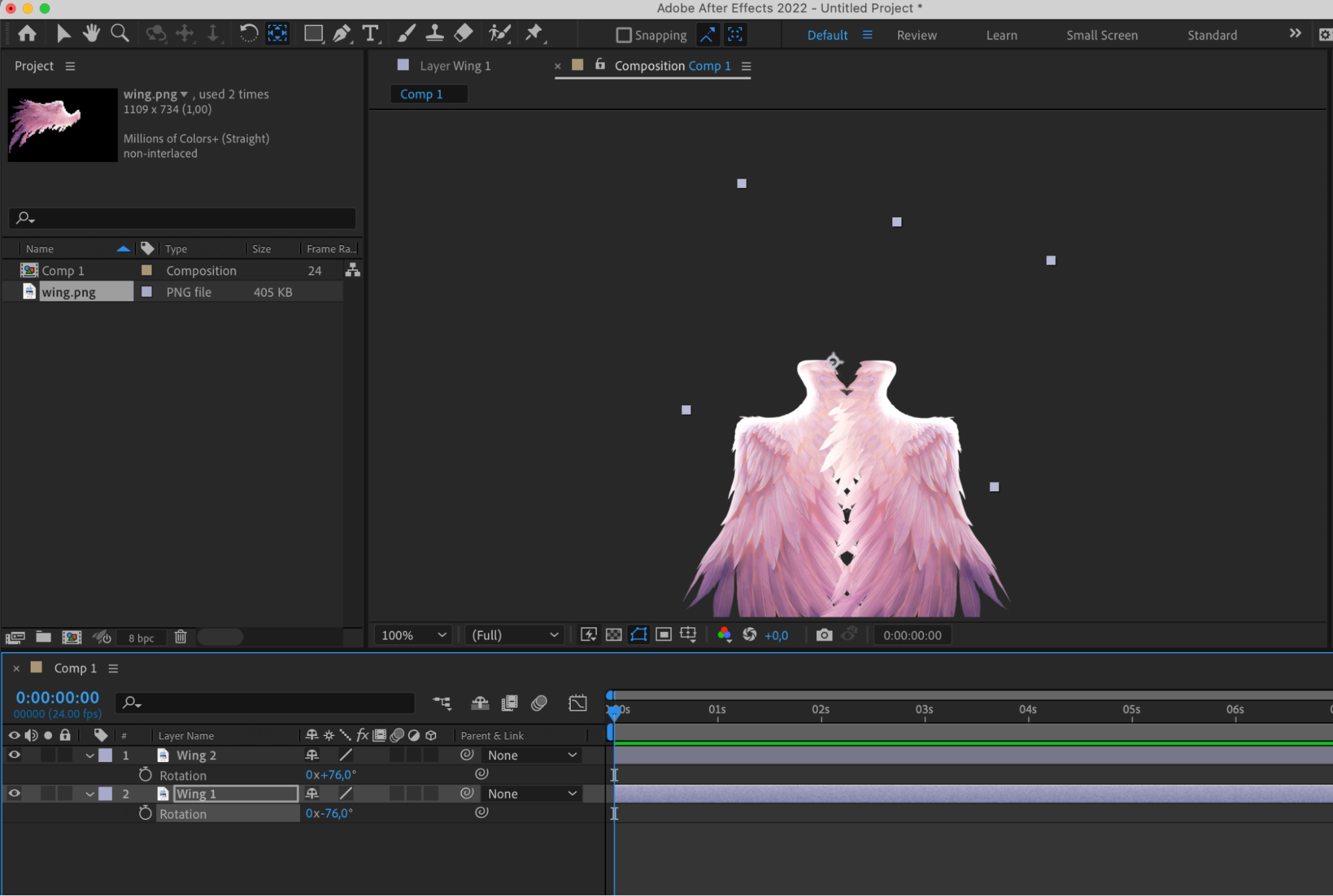Image resolution: width=1333 pixels, height=896 pixels.
Task: Switch to the Review workspace
Action: [x=916, y=35]
